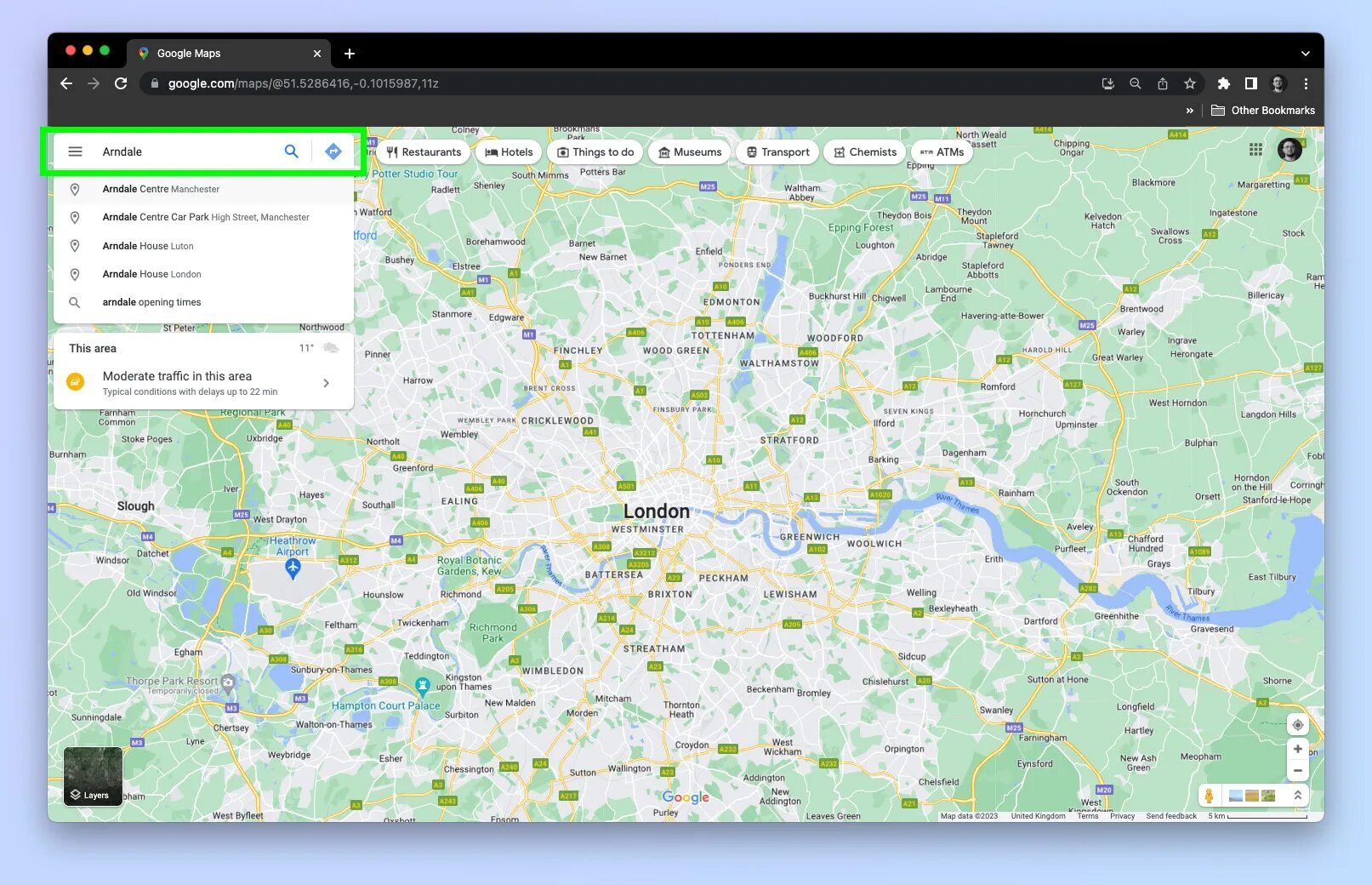Choose Arndale House London suggestion

[x=203, y=274]
